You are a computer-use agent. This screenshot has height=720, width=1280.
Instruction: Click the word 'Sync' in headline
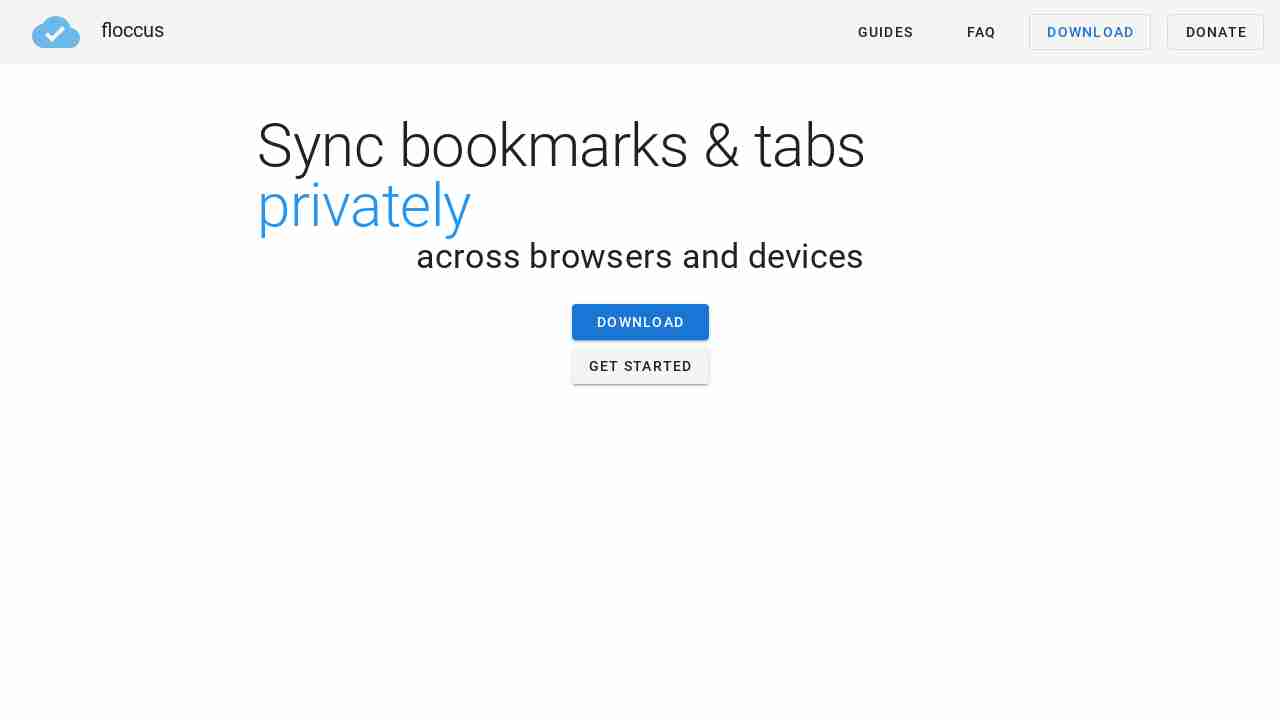pyautogui.click(x=320, y=147)
